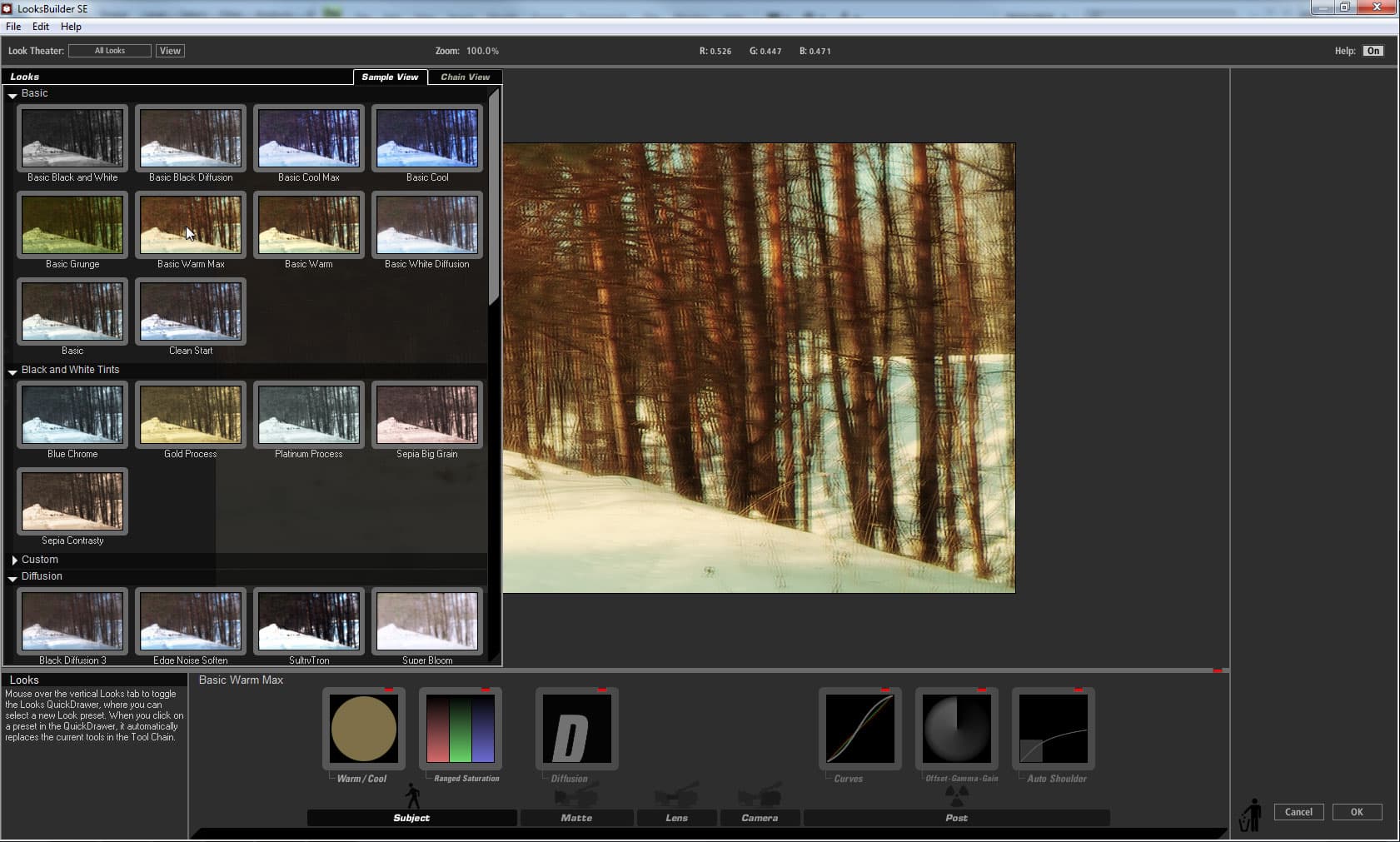Open the Edit menu
Image resolution: width=1400 pixels, height=842 pixels.
coord(40,27)
